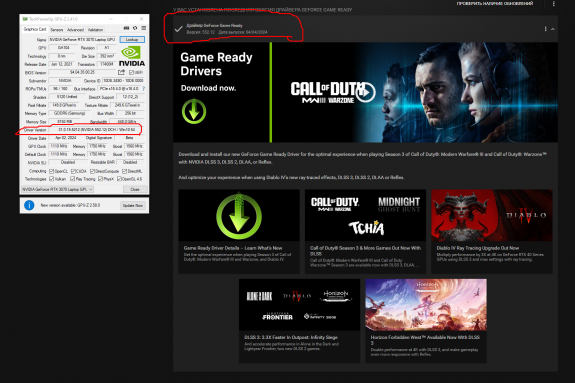The height and width of the screenshot is (383, 575).
Task: Click the Lookup button in GPU-Z
Action: pos(132,39)
